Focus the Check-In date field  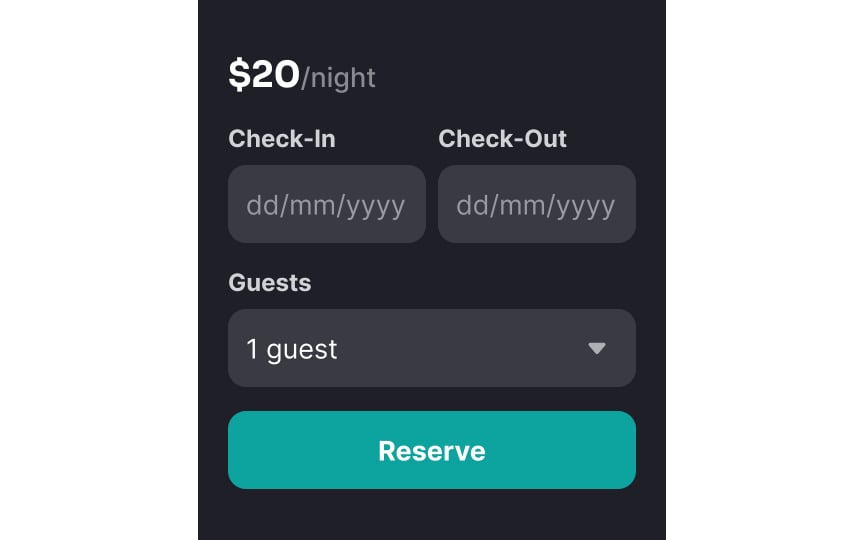[x=327, y=204]
